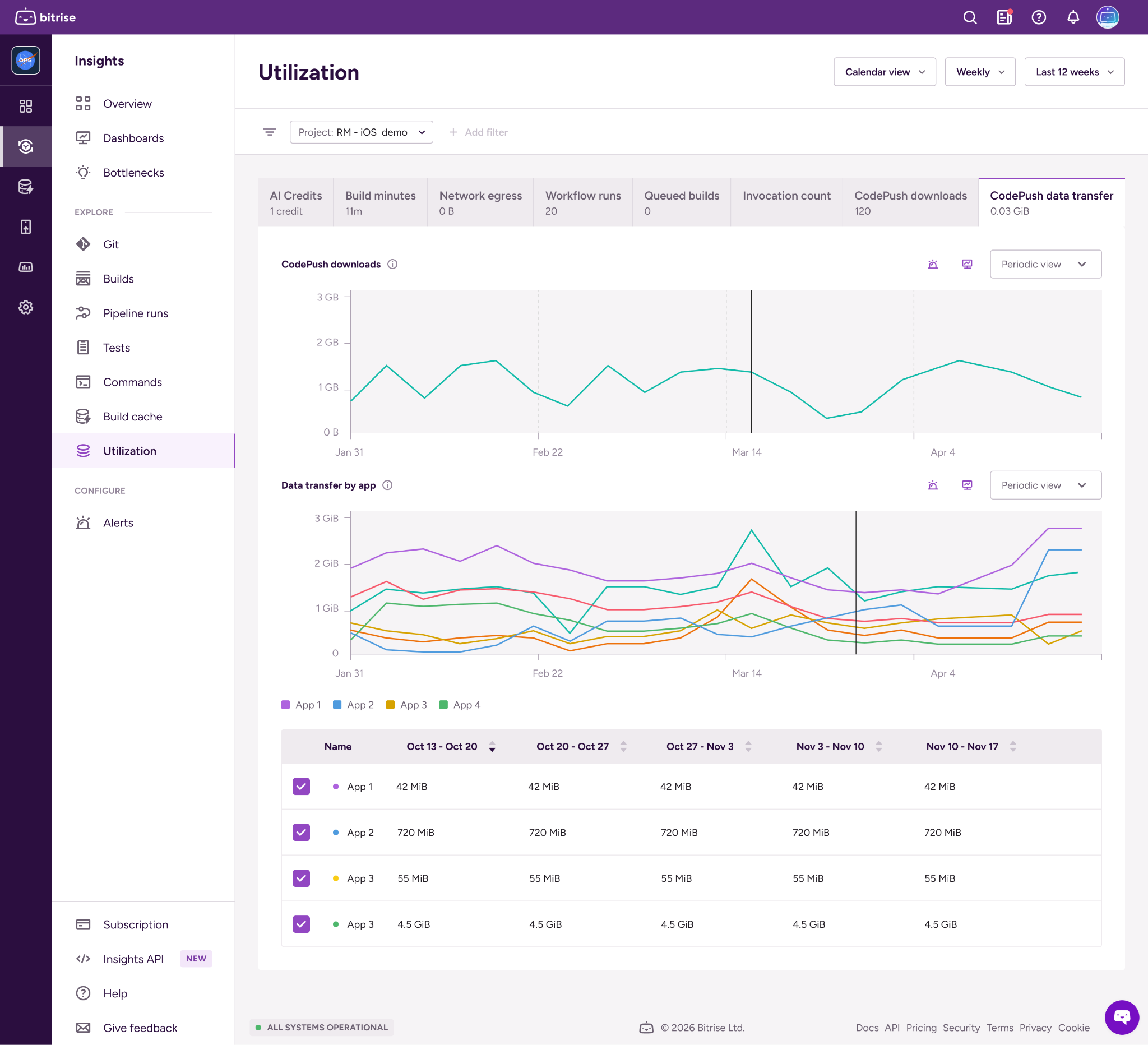Switch to Workflow runs tab
This screenshot has height=1045, width=1148.
pos(583,203)
